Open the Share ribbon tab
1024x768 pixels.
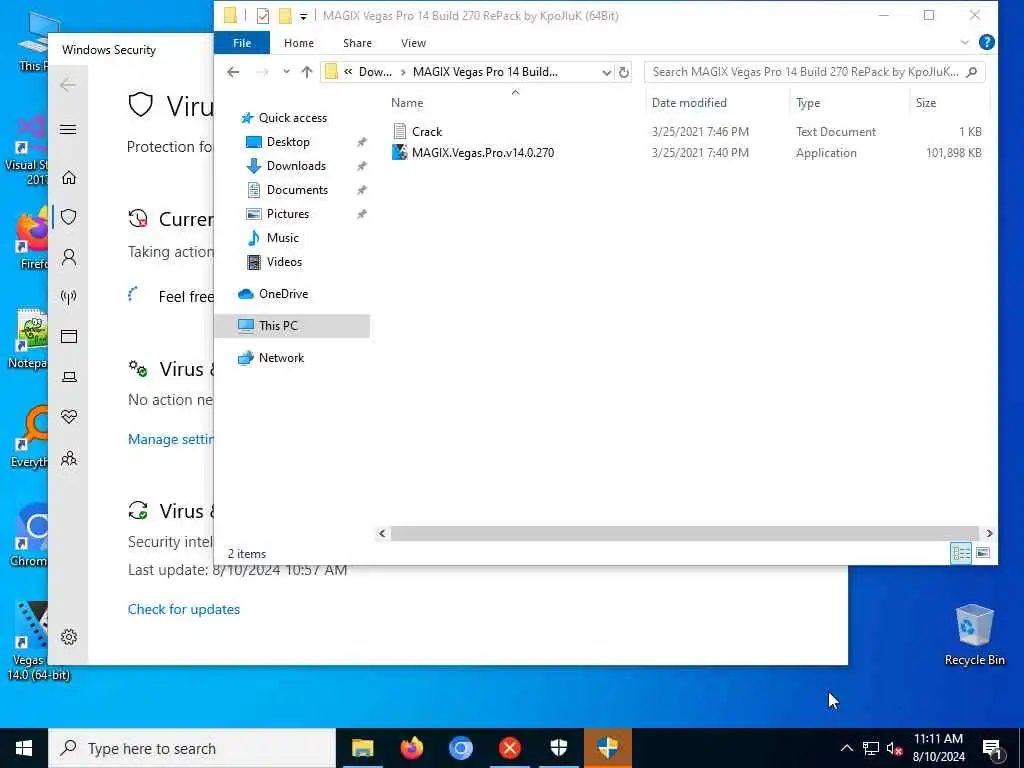tap(357, 42)
